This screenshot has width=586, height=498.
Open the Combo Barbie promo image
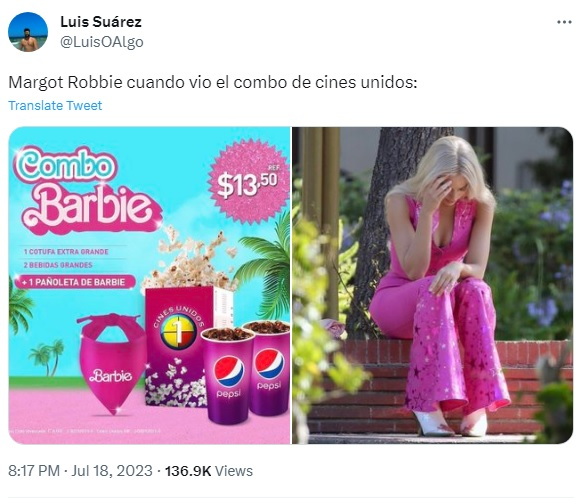point(149,285)
